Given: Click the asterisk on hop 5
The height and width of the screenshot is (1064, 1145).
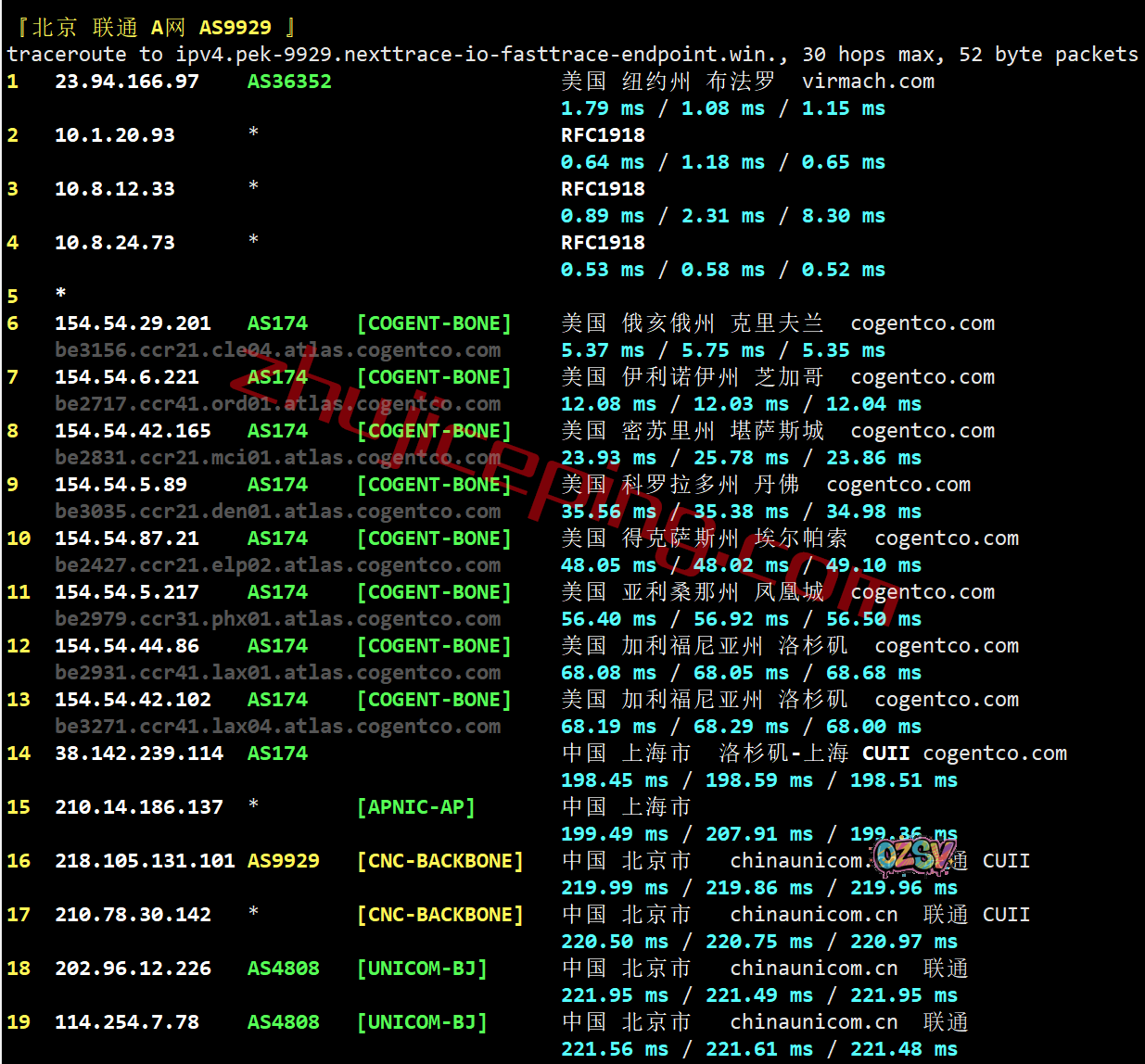Looking at the screenshot, I should coord(61,294).
